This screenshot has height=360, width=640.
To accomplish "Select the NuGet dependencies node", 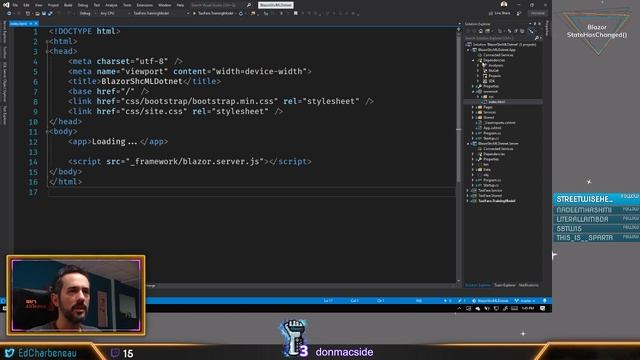I will pos(493,71).
